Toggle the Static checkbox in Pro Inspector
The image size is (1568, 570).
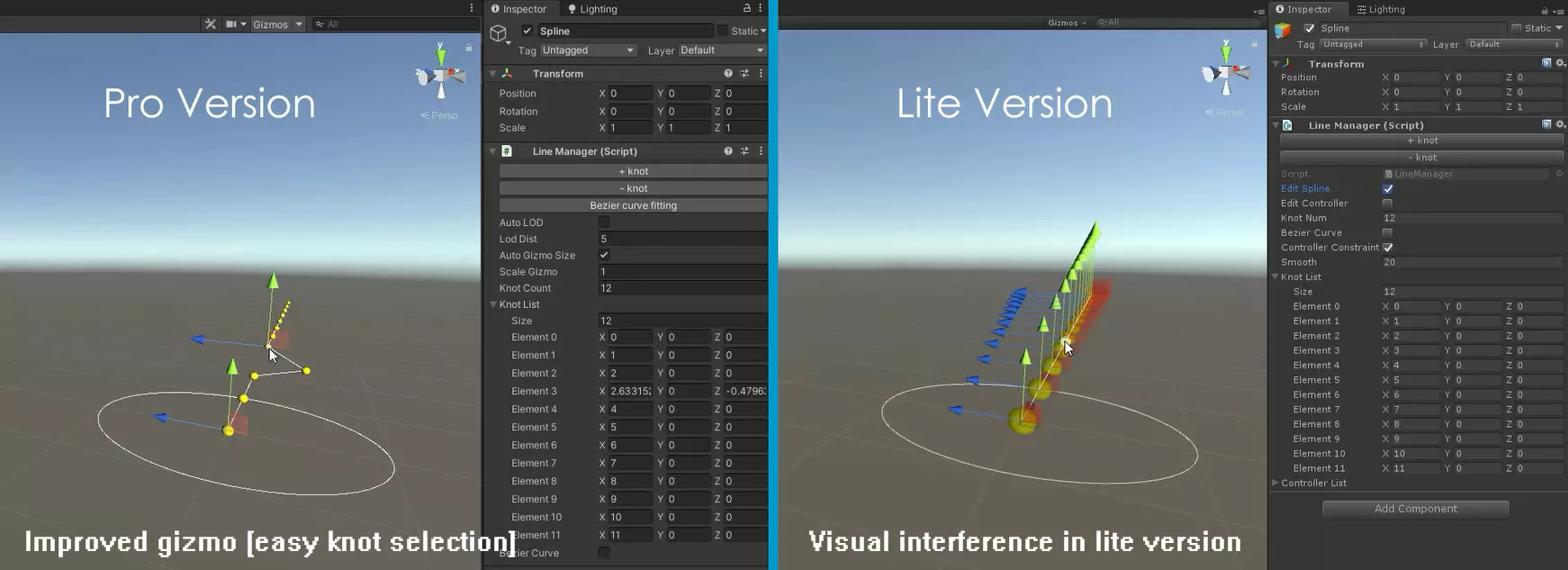722,31
